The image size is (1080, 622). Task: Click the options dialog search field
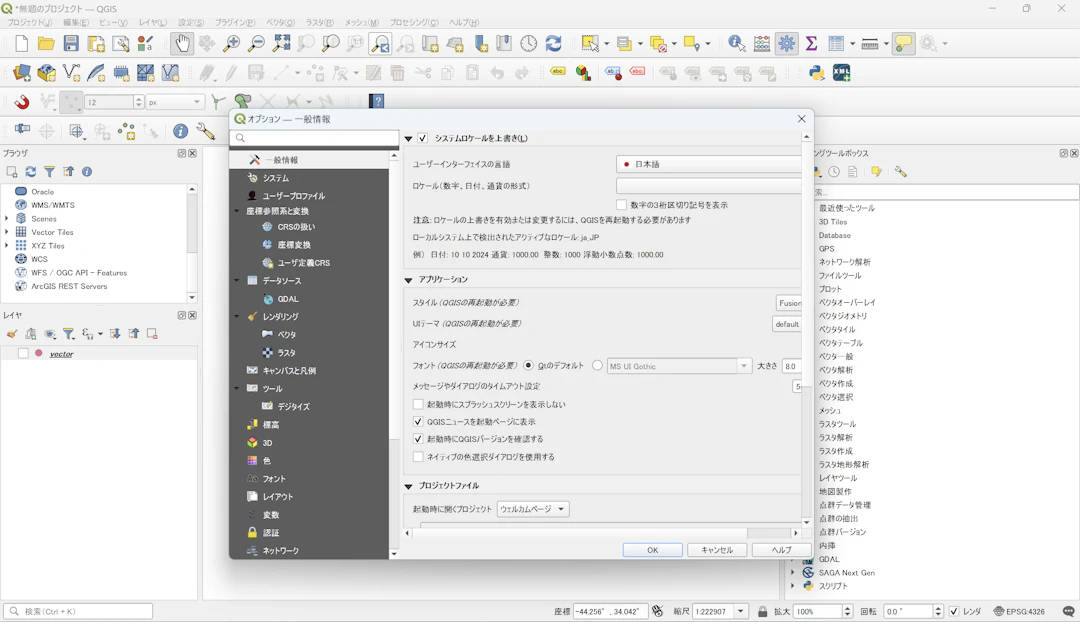315,138
